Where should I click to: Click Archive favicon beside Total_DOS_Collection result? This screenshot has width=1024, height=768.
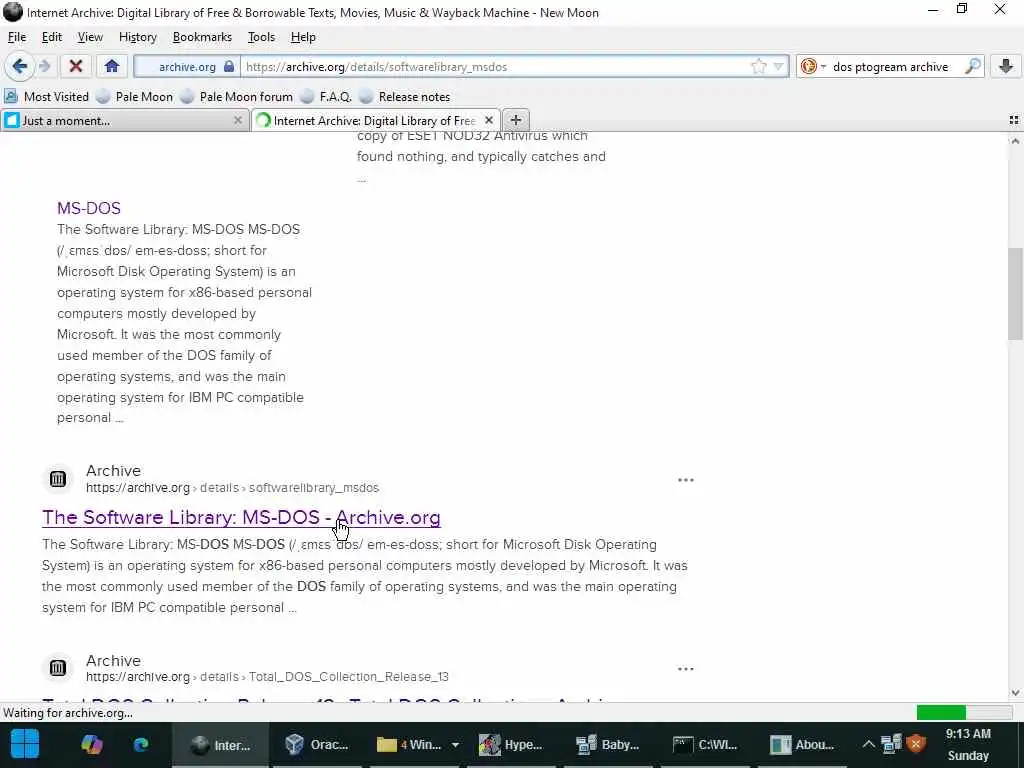tap(58, 667)
